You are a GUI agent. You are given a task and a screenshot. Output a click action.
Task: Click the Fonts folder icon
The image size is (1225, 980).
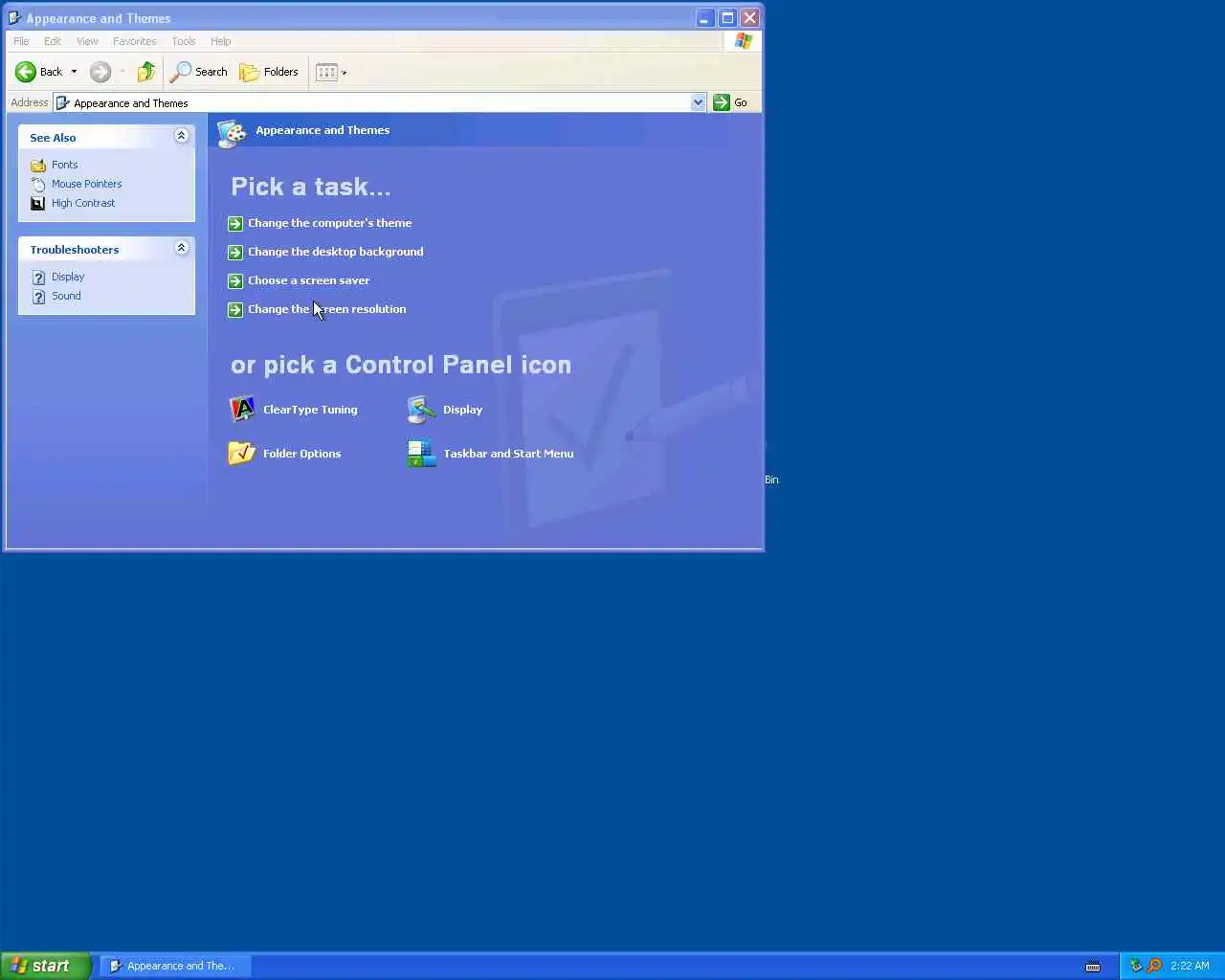point(38,166)
